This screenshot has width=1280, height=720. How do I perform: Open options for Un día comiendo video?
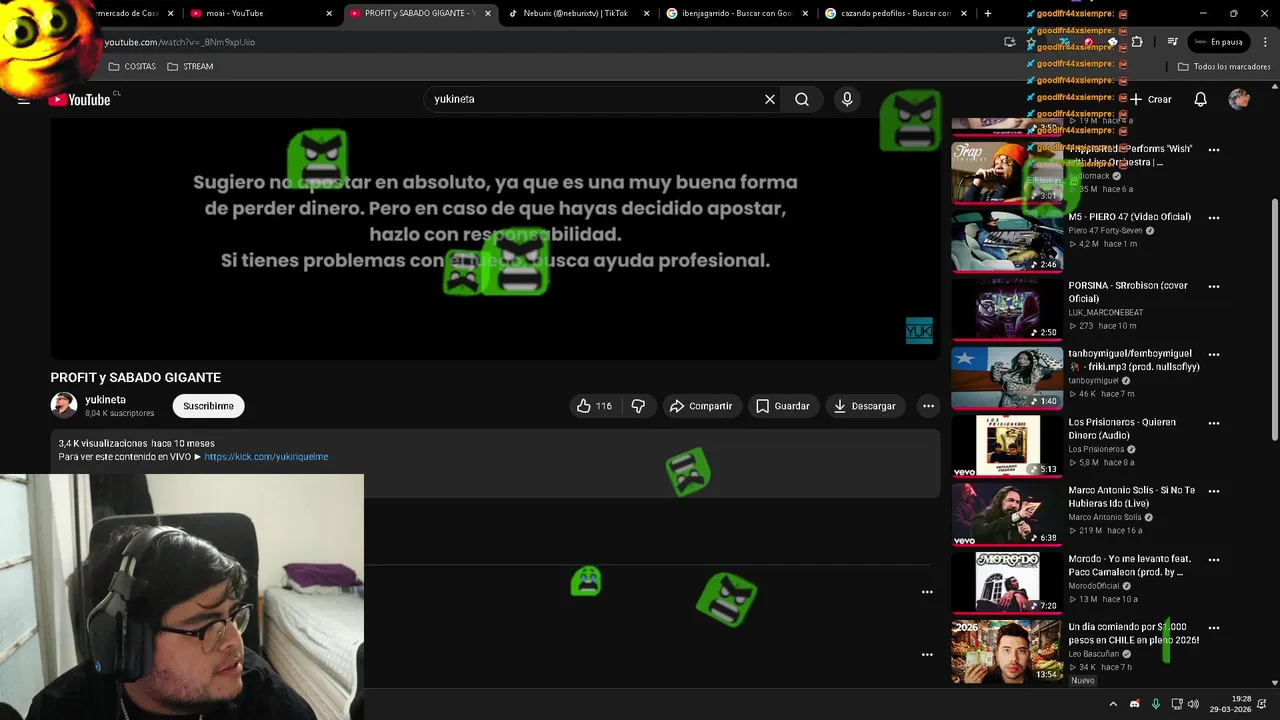pyautogui.click(x=1214, y=628)
